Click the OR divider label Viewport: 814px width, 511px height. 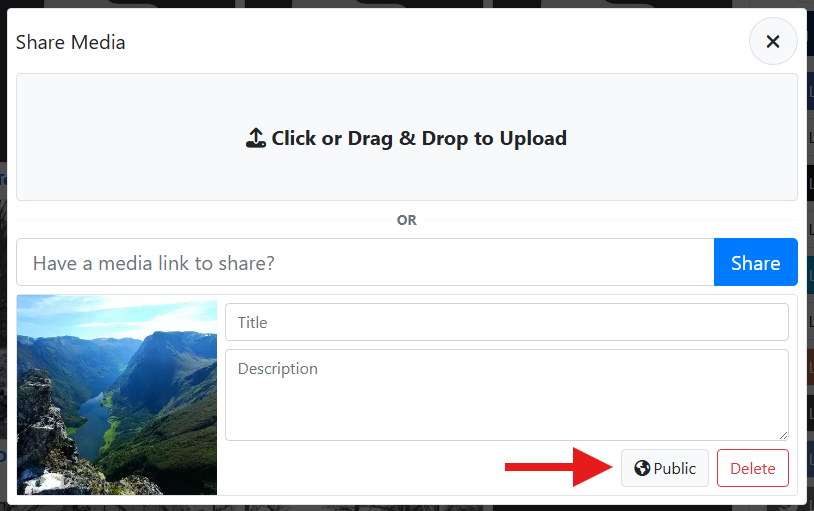tap(406, 220)
